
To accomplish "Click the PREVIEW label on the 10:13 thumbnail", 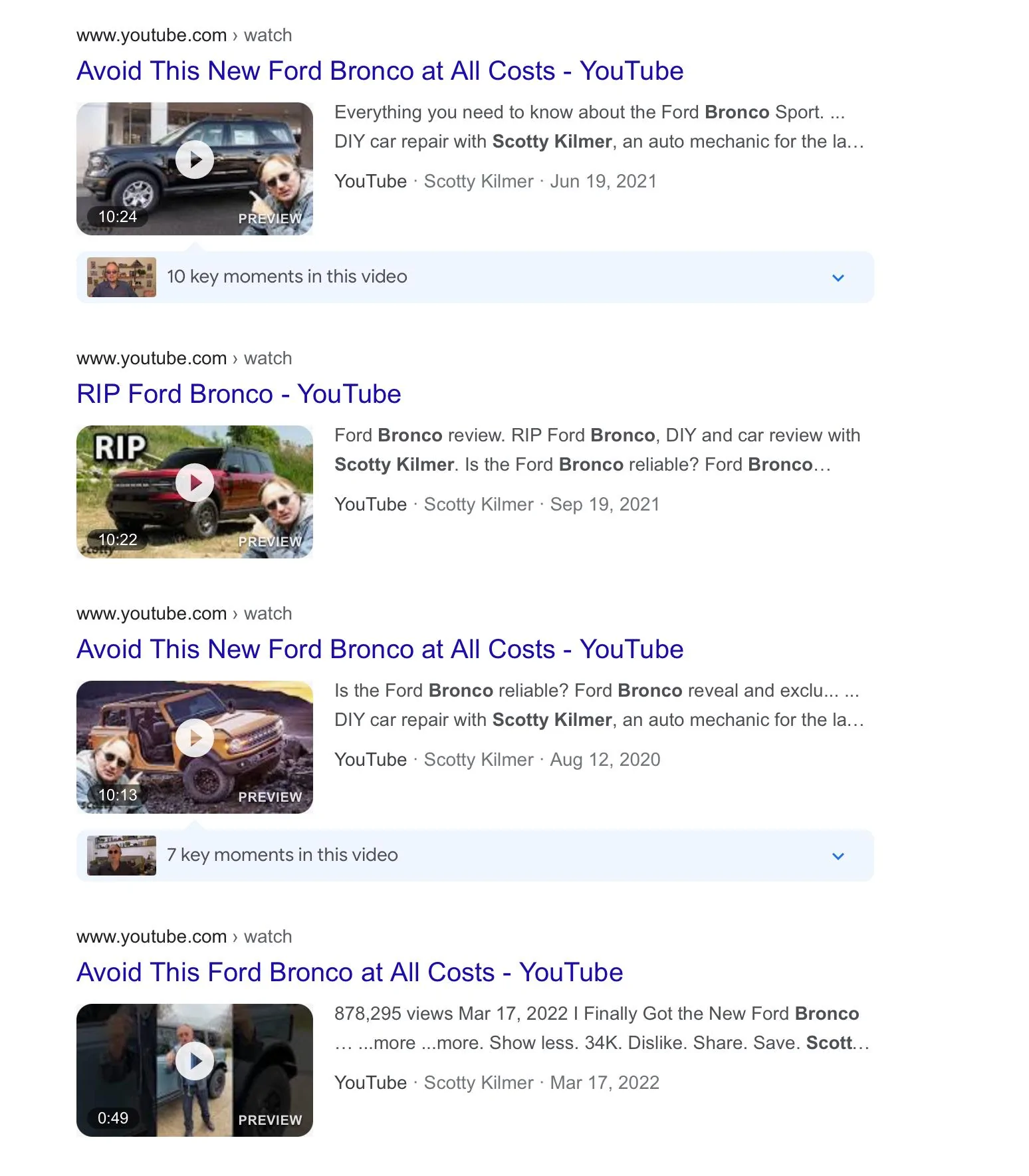I will point(270,797).
